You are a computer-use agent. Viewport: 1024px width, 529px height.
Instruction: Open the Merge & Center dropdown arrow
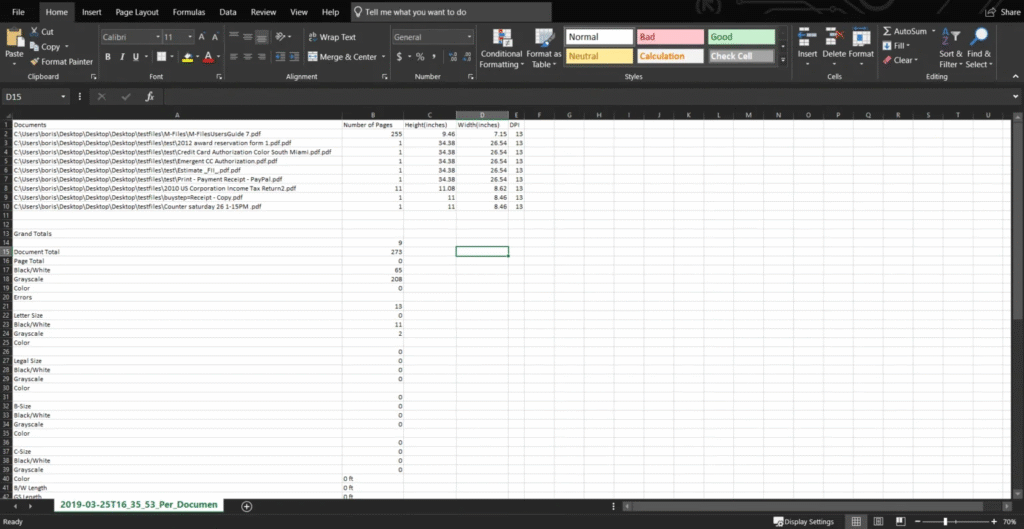385,57
